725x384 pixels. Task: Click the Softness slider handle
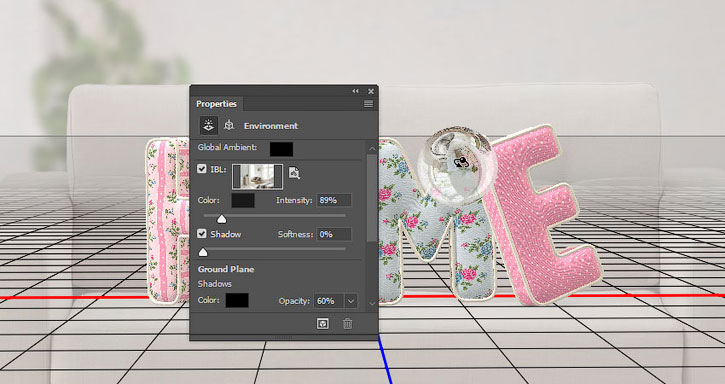[203, 252]
